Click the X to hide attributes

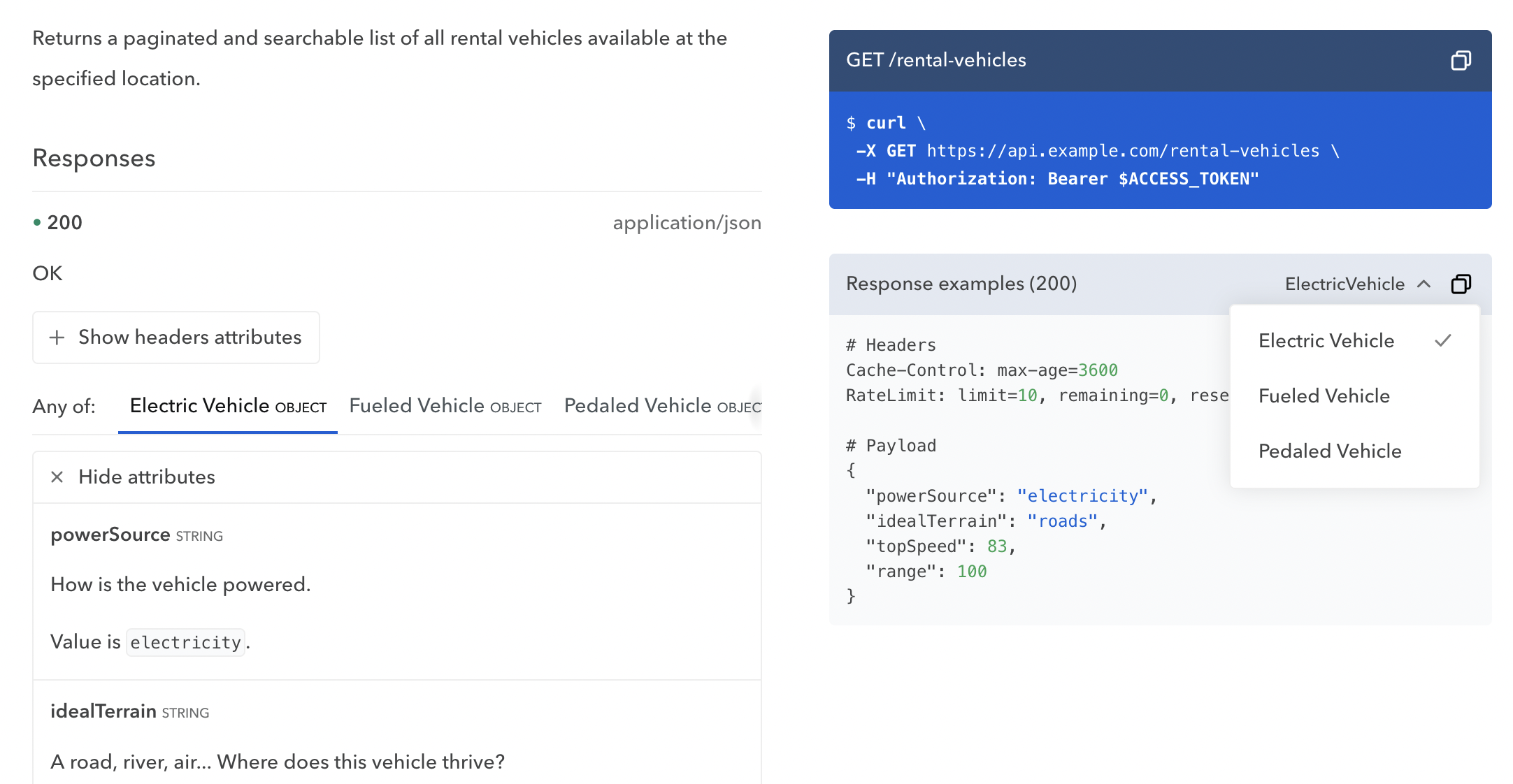pyautogui.click(x=57, y=477)
